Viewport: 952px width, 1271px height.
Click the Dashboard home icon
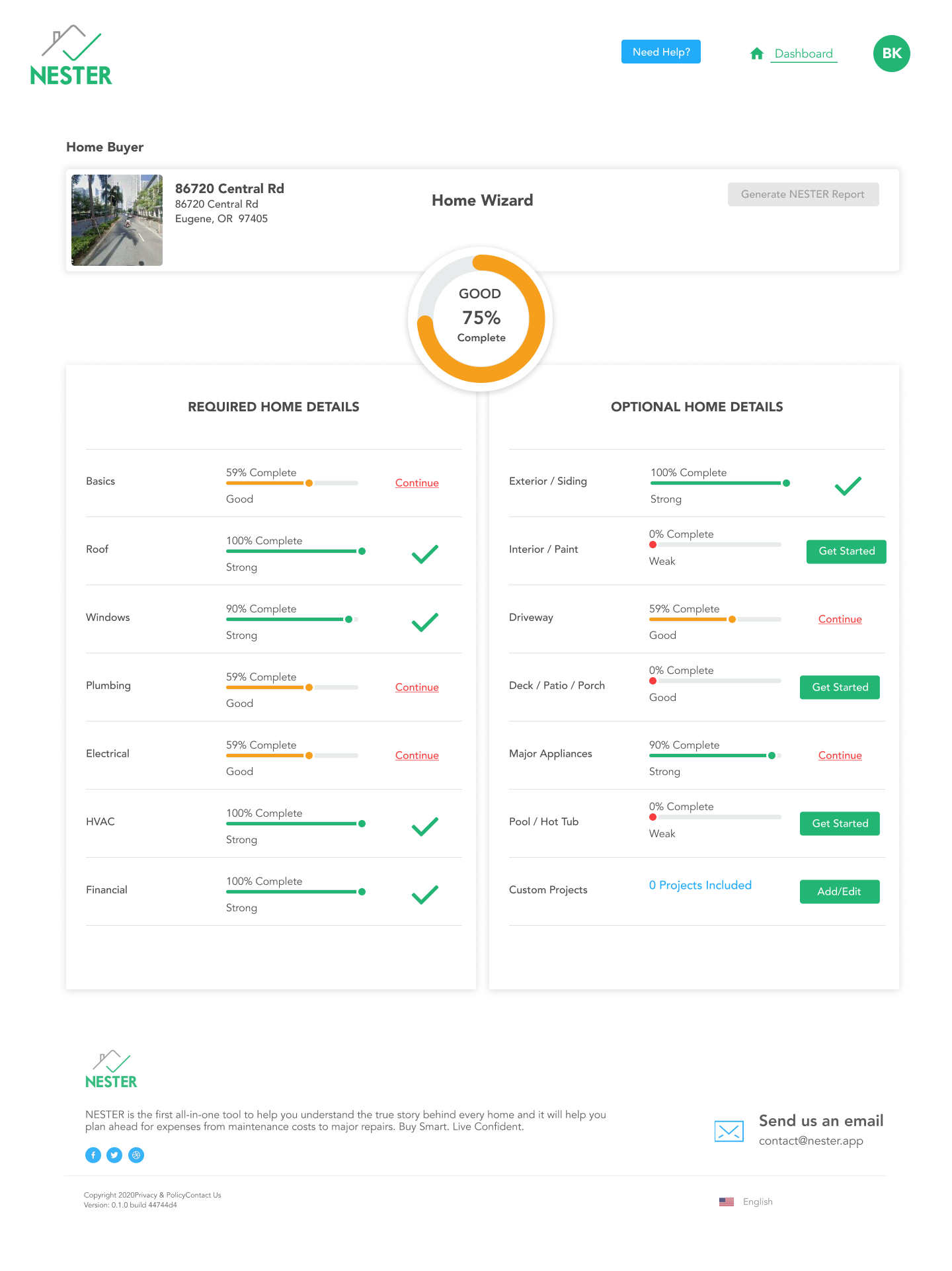point(757,54)
